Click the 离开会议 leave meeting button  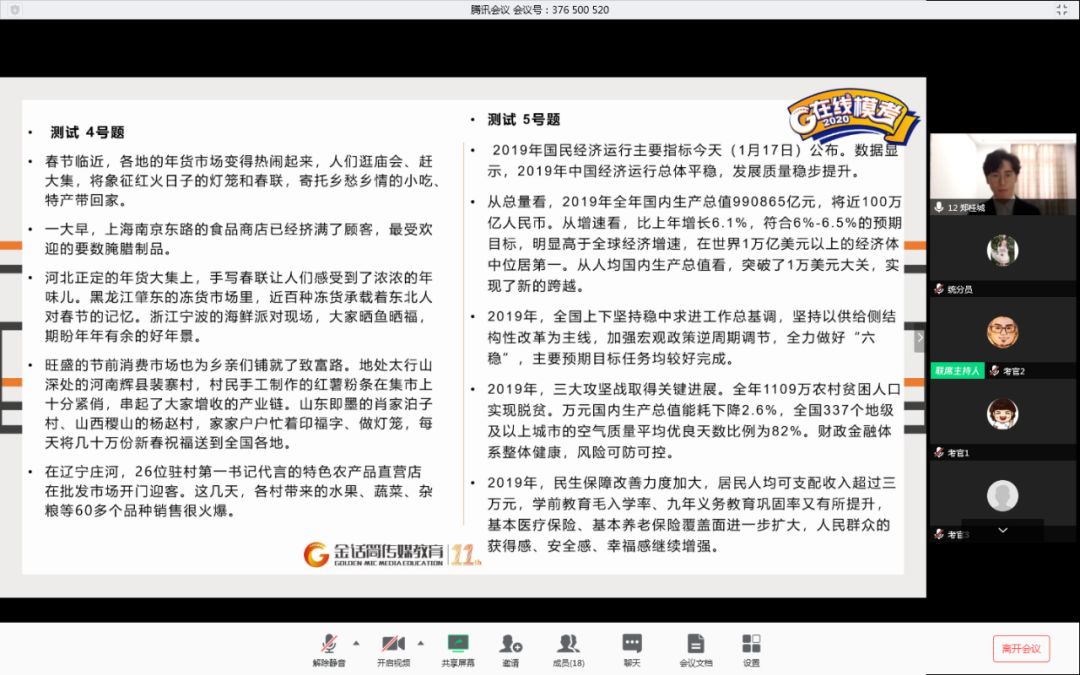click(x=1021, y=649)
